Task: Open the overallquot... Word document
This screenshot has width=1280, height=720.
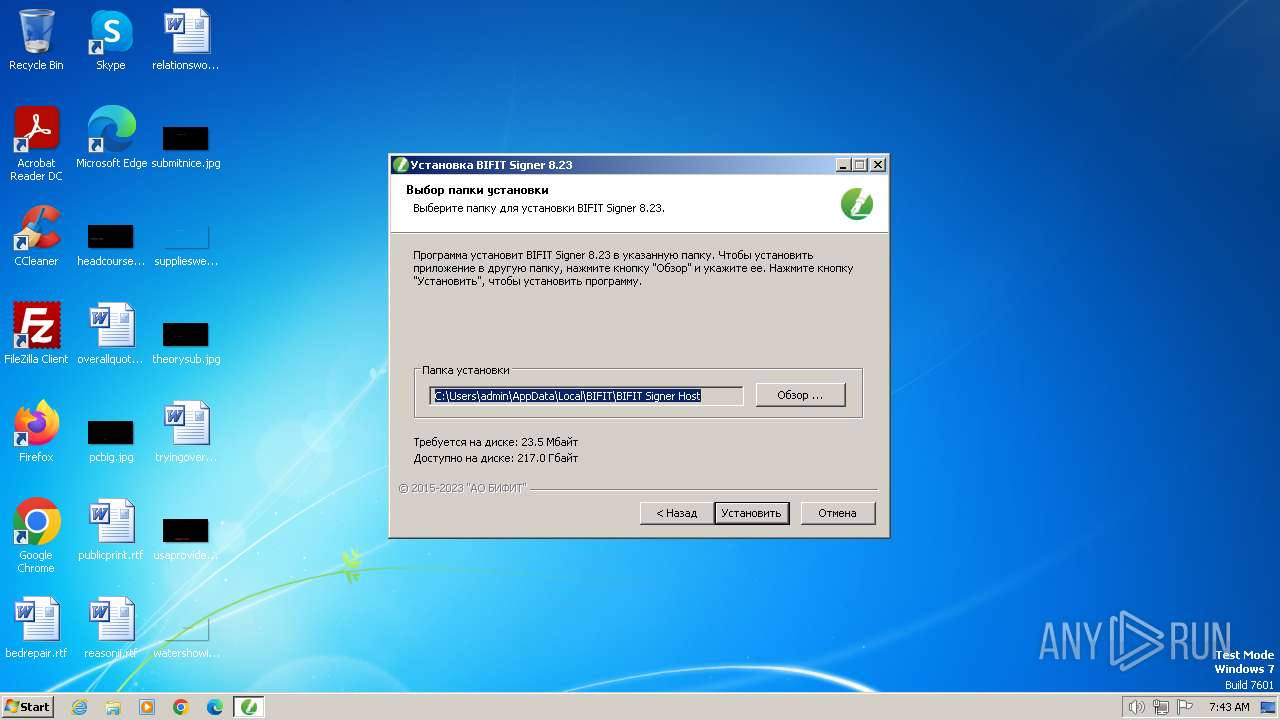Action: [111, 333]
